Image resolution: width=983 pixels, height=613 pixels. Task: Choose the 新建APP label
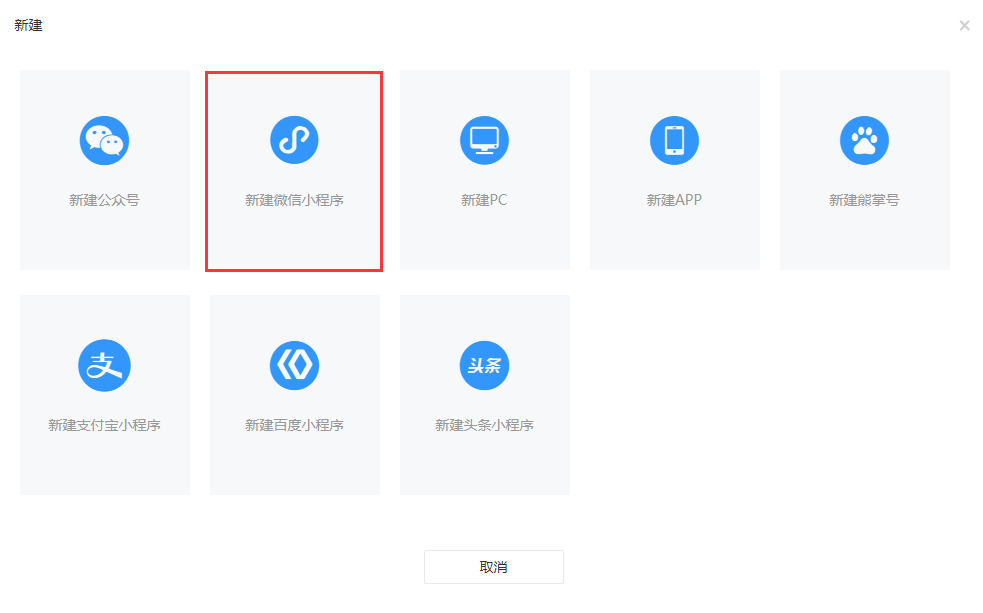coord(675,200)
